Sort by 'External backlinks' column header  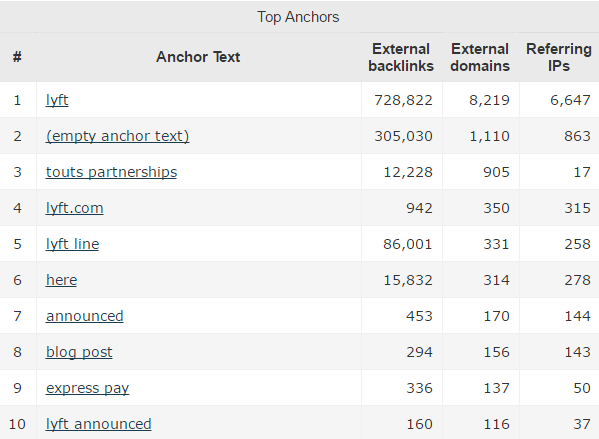click(x=401, y=57)
